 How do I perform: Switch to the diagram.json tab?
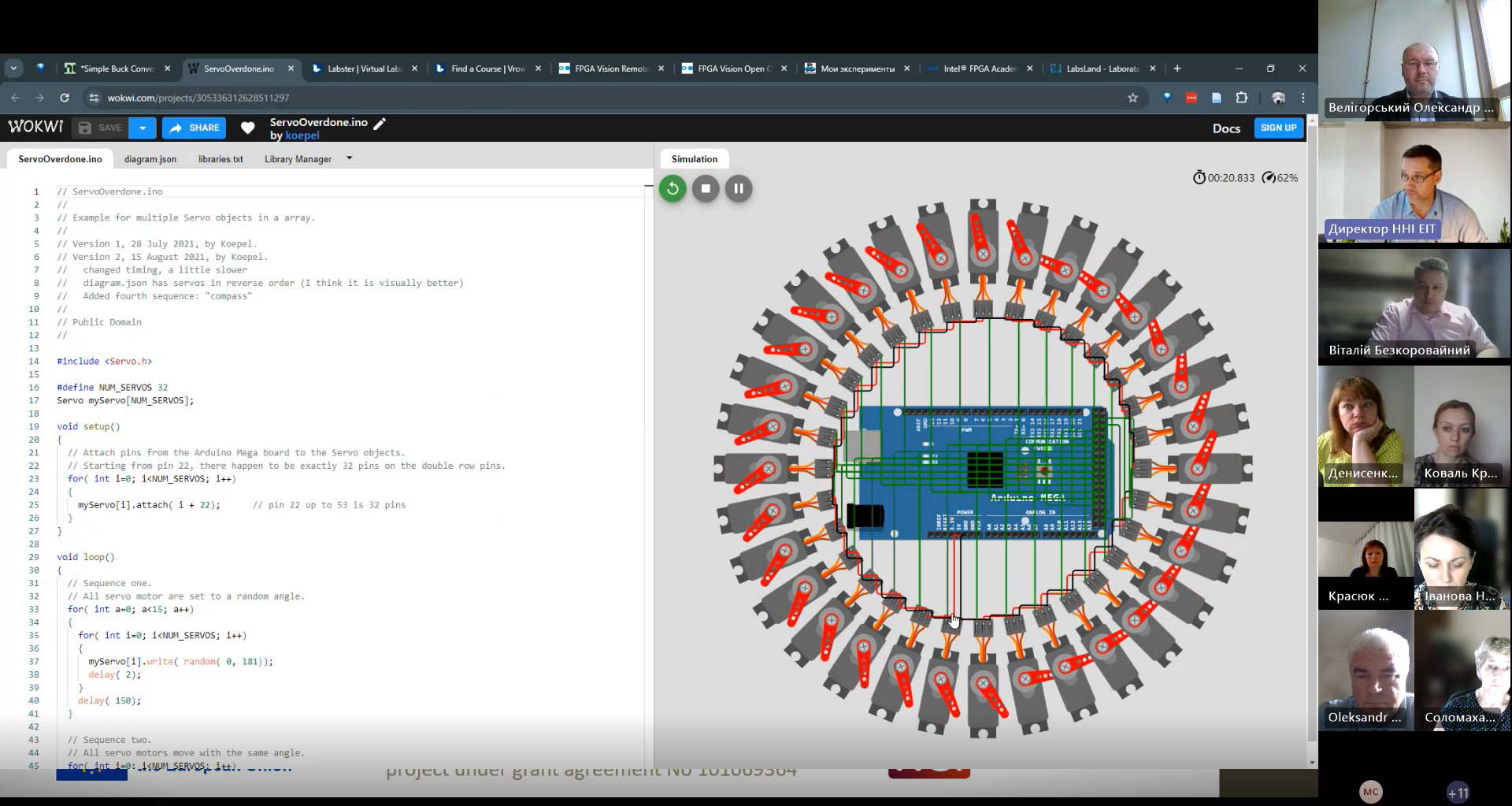[x=150, y=159]
